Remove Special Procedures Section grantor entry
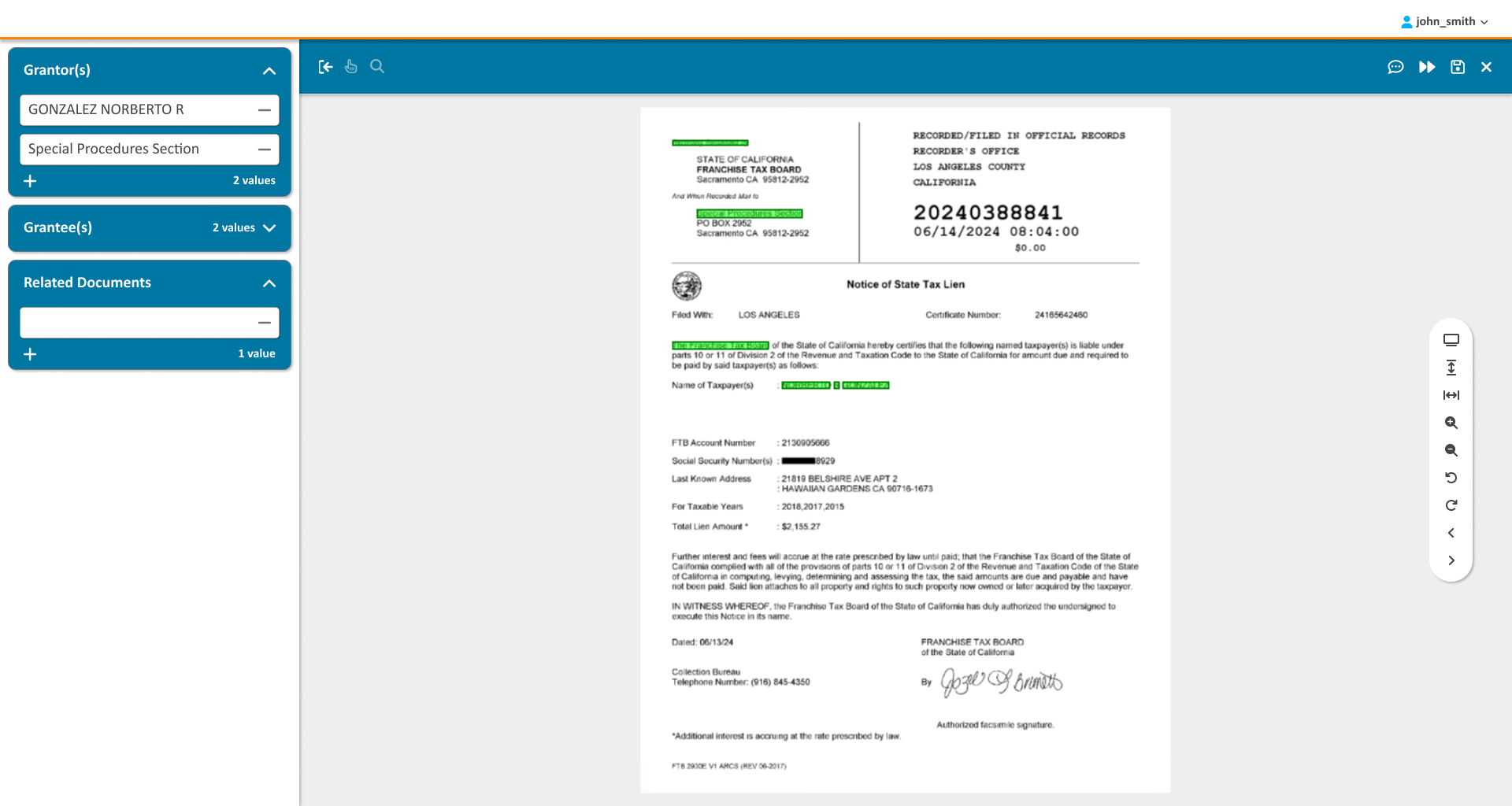 tap(265, 150)
